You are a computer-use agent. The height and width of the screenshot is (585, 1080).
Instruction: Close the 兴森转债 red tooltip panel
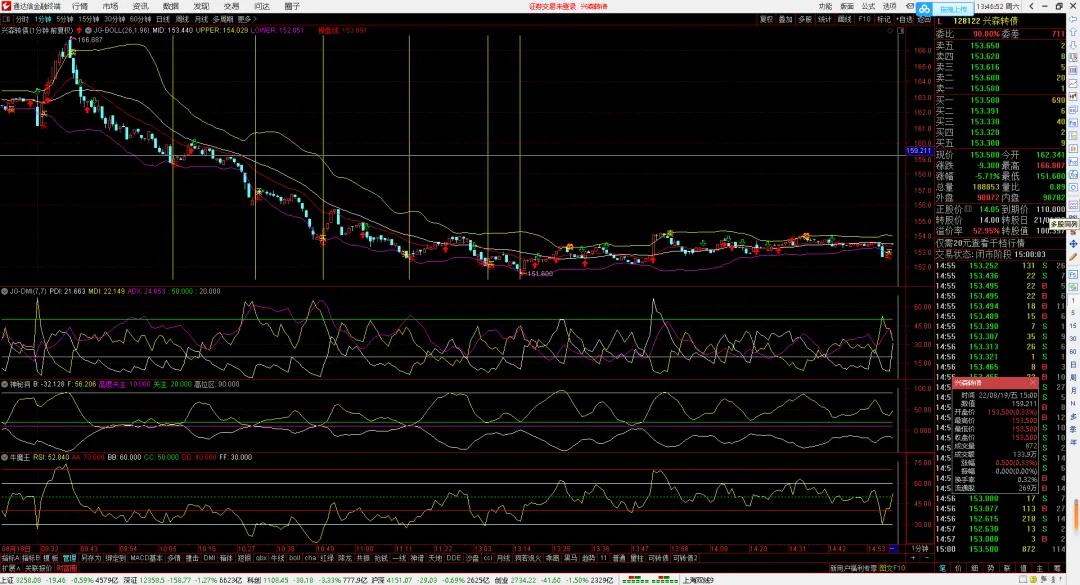tap(1032, 382)
